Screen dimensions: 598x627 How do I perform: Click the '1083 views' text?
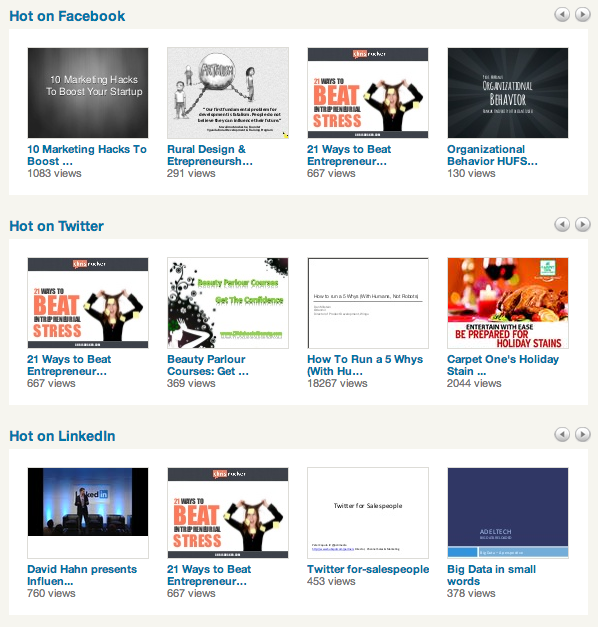coord(54,173)
